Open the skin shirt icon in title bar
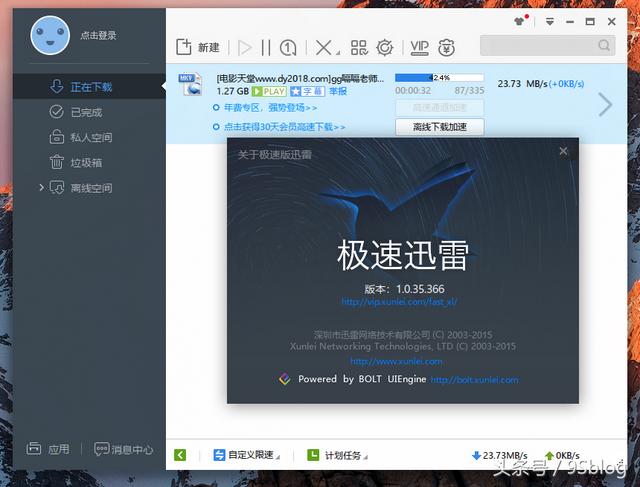 tap(519, 21)
